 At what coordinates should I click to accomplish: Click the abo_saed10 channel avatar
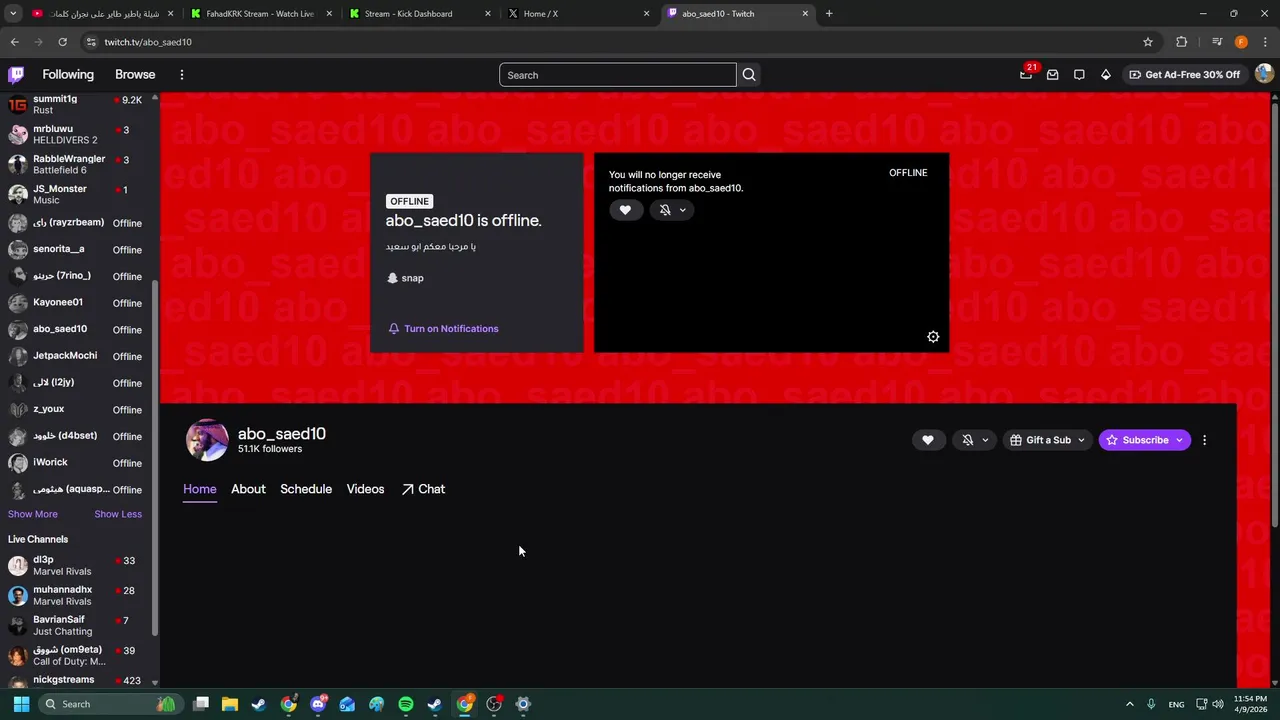[x=207, y=440]
